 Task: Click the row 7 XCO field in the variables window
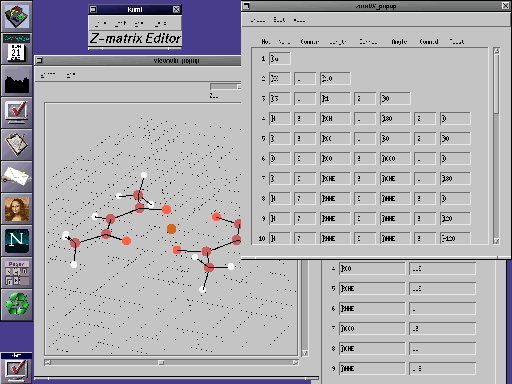click(372, 329)
